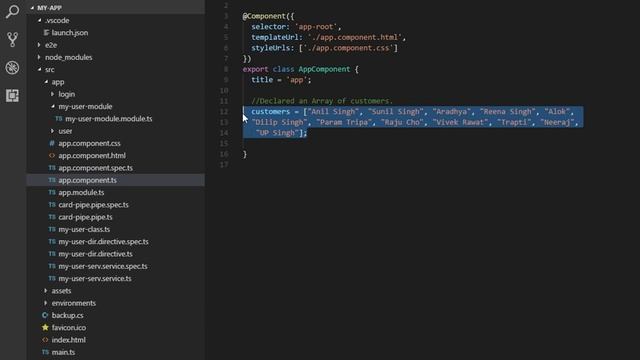640x360 pixels.
Task: Click the file icon beside launch.json
Action: click(x=46, y=33)
